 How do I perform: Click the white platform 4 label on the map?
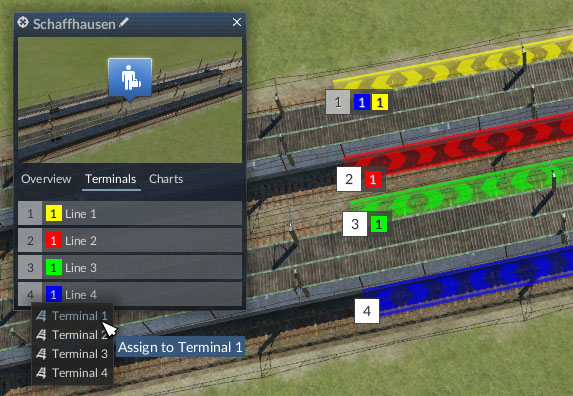tap(367, 311)
